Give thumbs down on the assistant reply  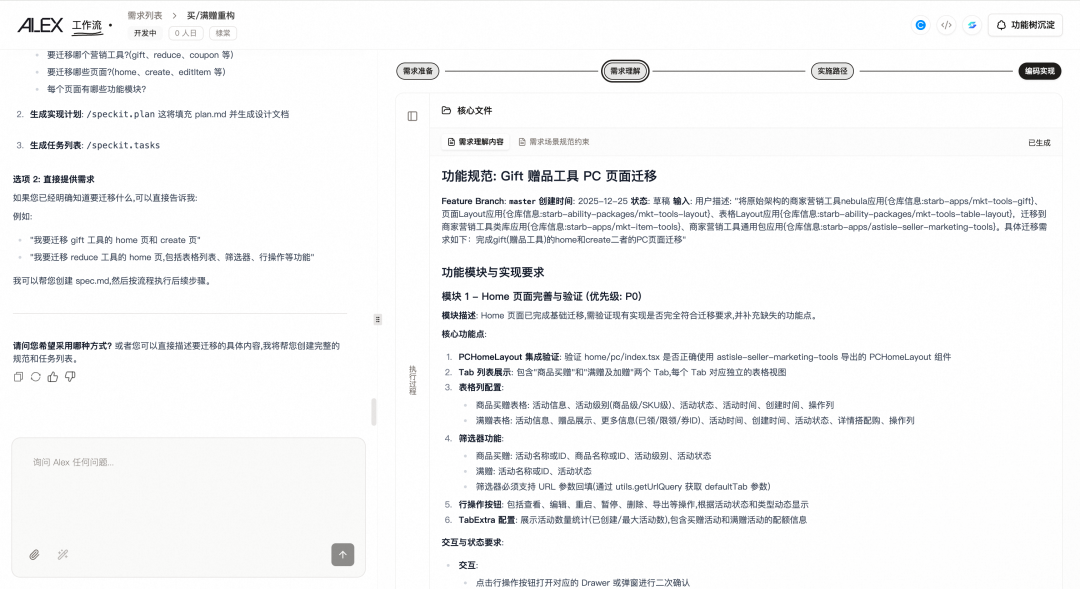coord(69,377)
